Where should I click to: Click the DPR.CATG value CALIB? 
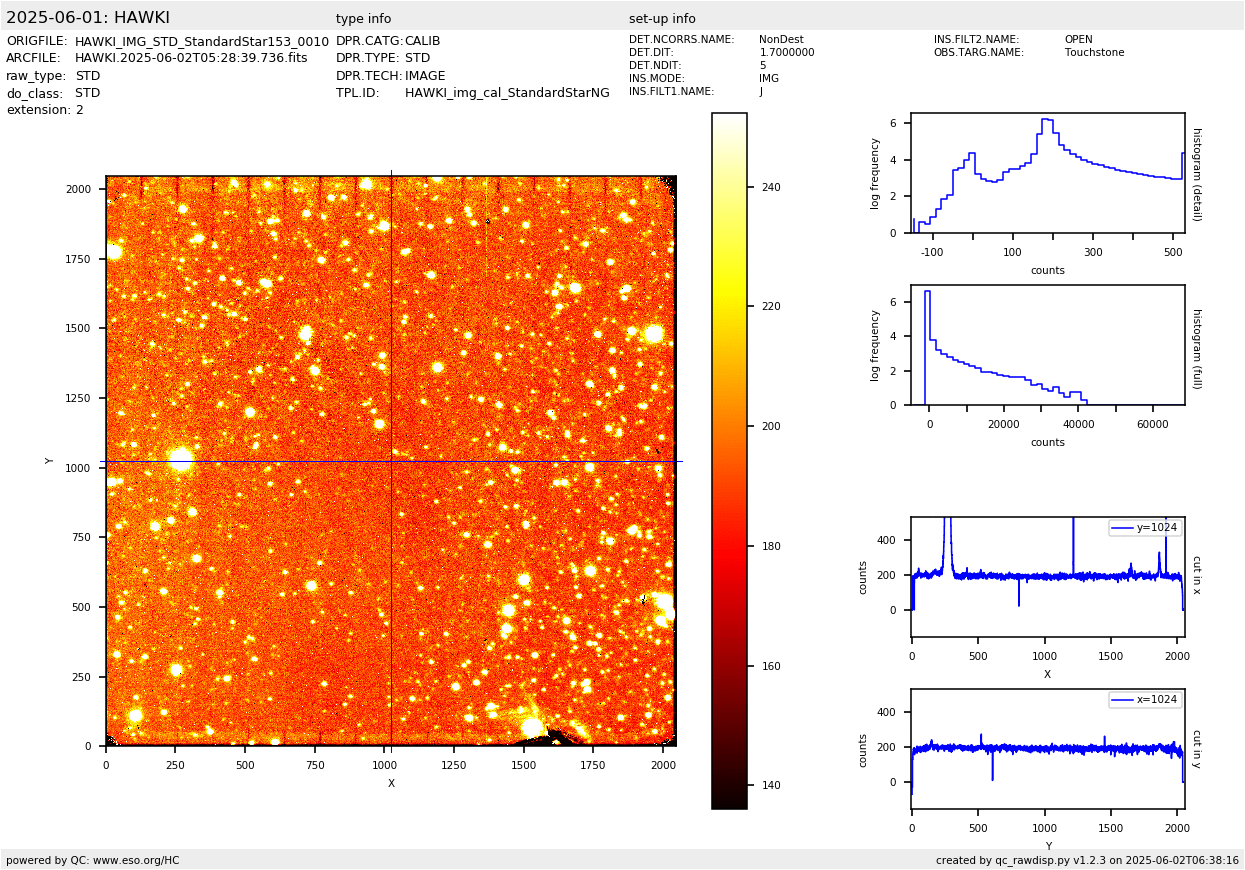[422, 42]
